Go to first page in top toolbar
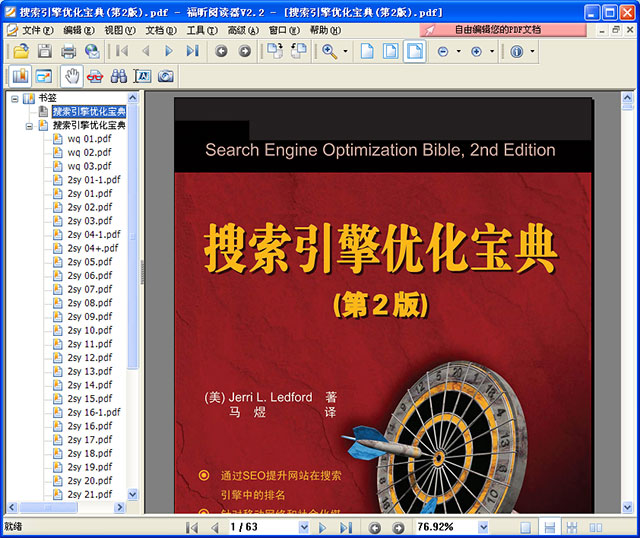The width and height of the screenshot is (640, 538). [x=122, y=51]
